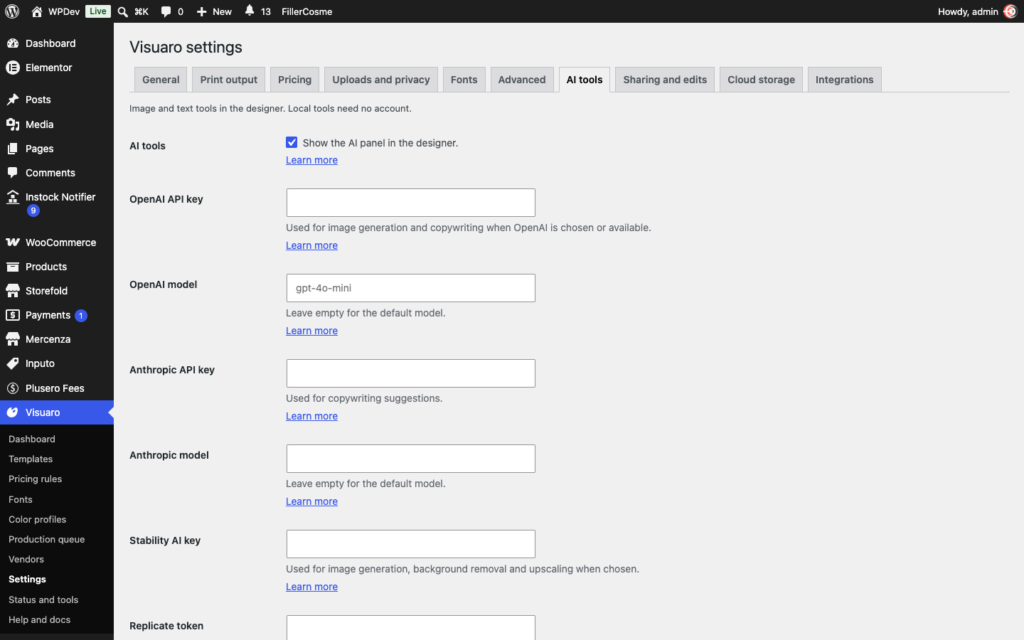Open Status and tools submenu item

(43, 600)
